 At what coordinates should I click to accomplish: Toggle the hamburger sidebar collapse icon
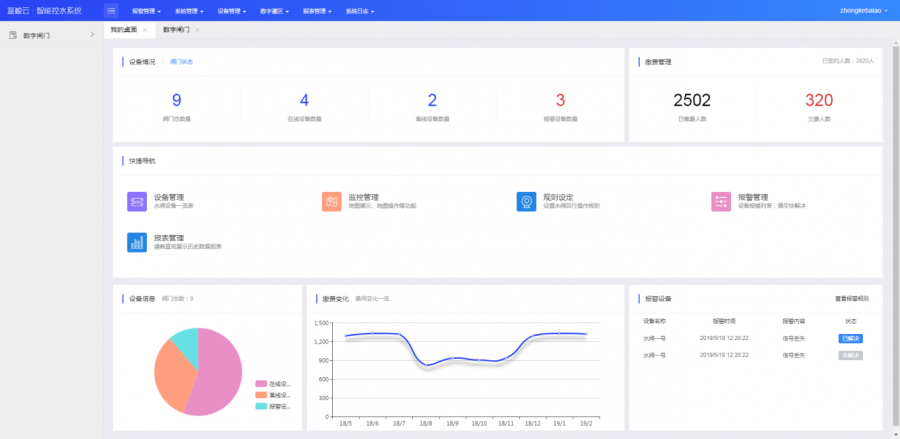111,10
